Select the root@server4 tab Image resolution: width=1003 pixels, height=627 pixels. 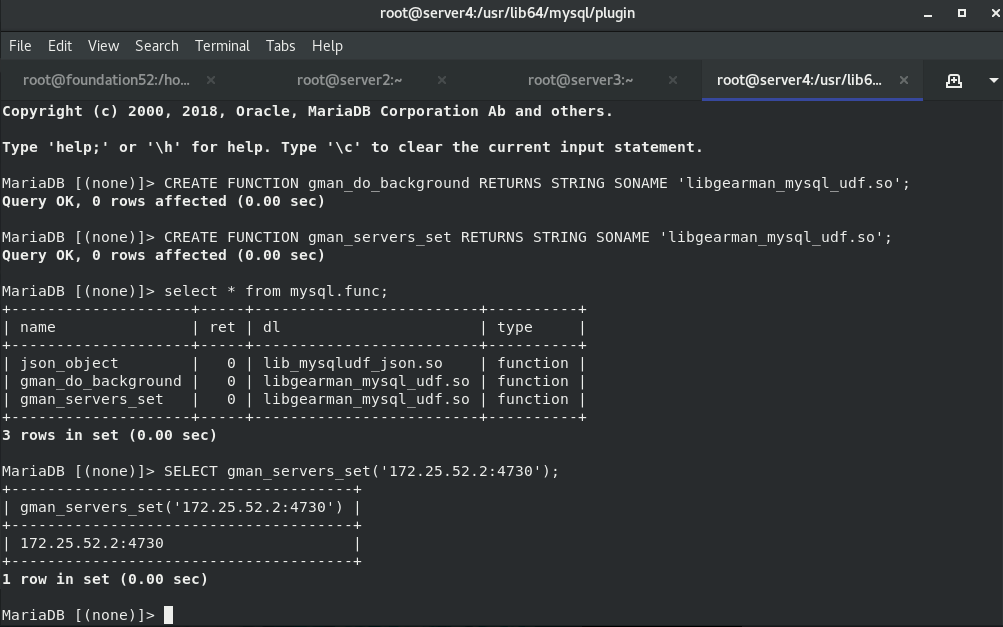coord(799,80)
